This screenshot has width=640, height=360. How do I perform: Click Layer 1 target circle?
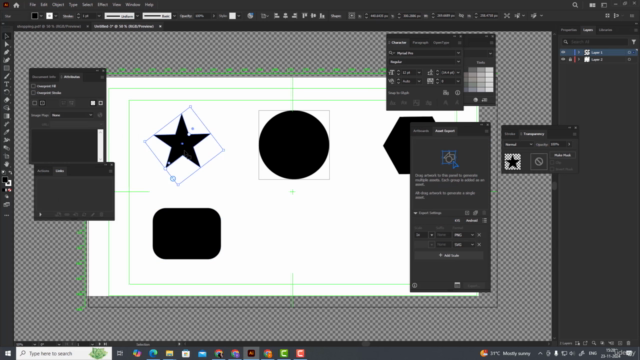tap(629, 52)
